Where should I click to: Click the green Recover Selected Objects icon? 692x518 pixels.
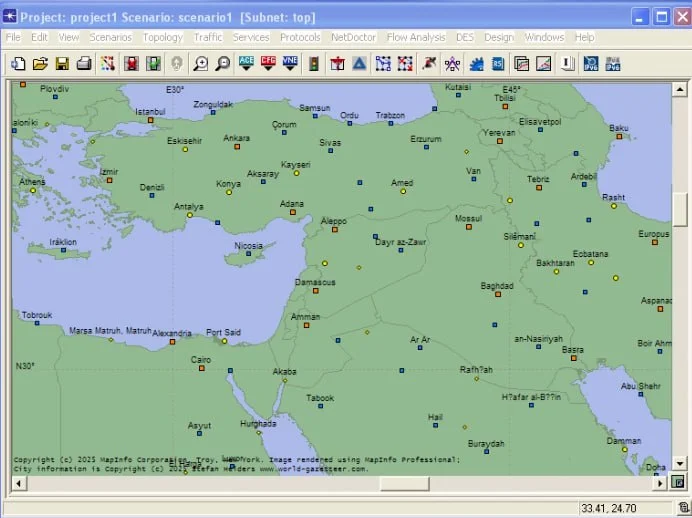(153, 64)
